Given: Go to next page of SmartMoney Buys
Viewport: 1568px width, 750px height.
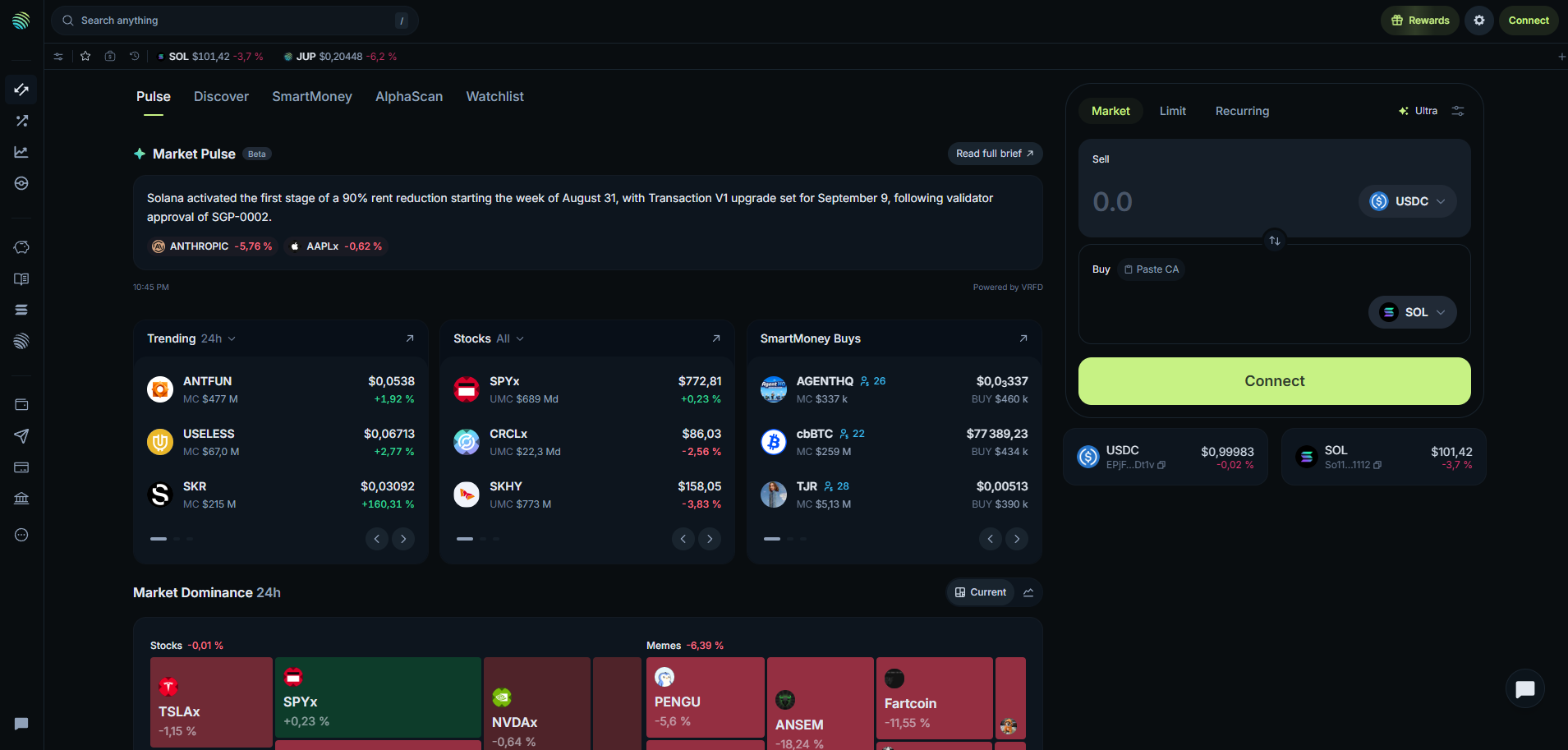Looking at the screenshot, I should (1017, 539).
